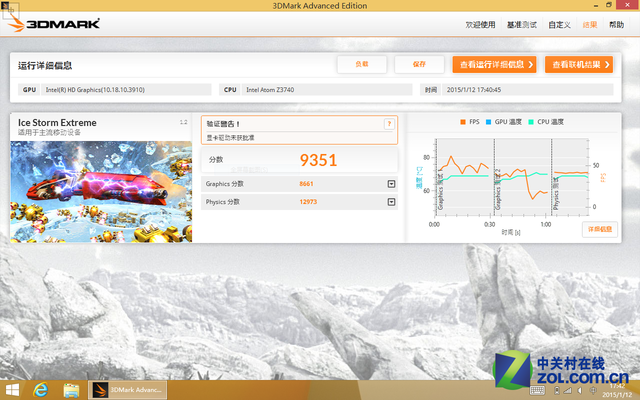
Task: Click the GPU 温度 blue legend swatch
Action: (x=488, y=122)
